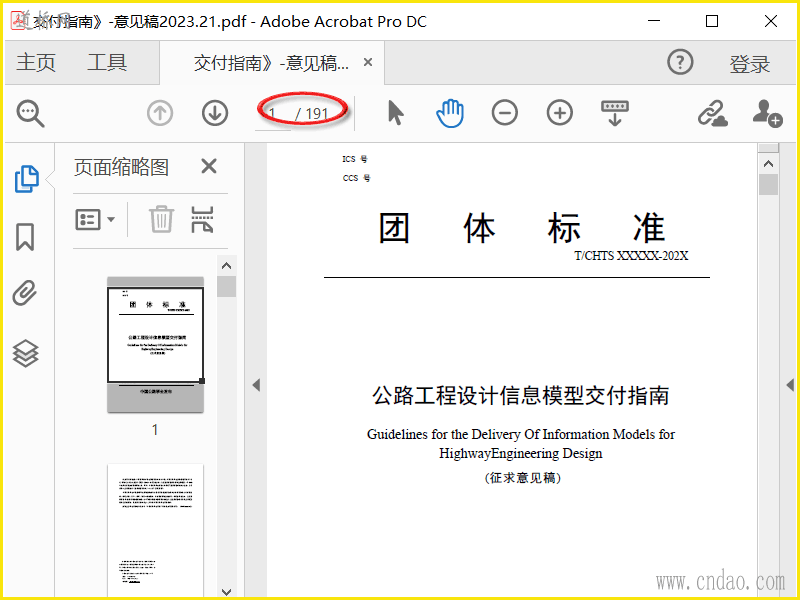The height and width of the screenshot is (600, 800).
Task: Share a link to the file
Action: click(713, 113)
